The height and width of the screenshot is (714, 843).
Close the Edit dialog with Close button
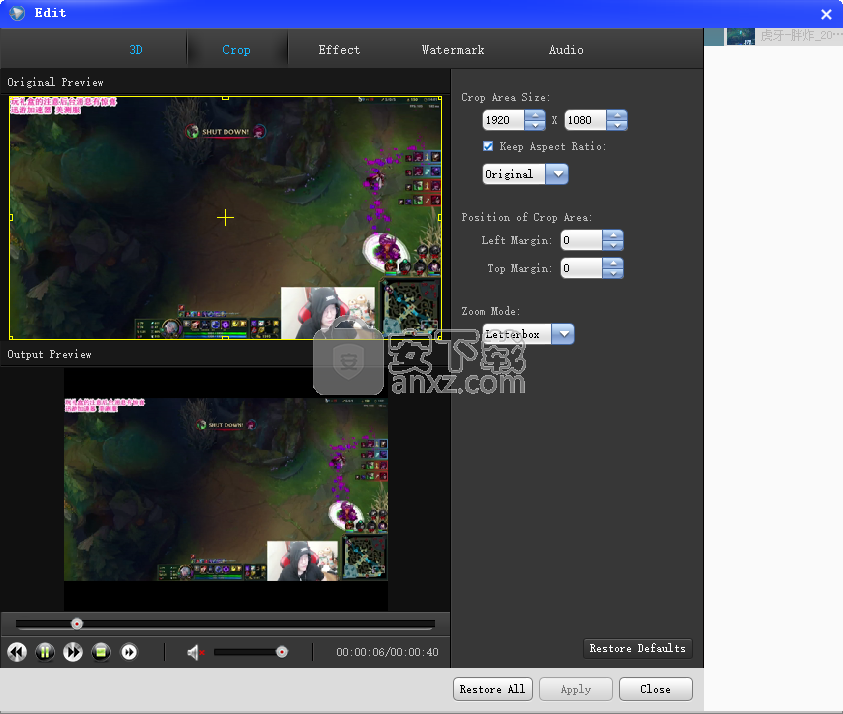click(655, 689)
